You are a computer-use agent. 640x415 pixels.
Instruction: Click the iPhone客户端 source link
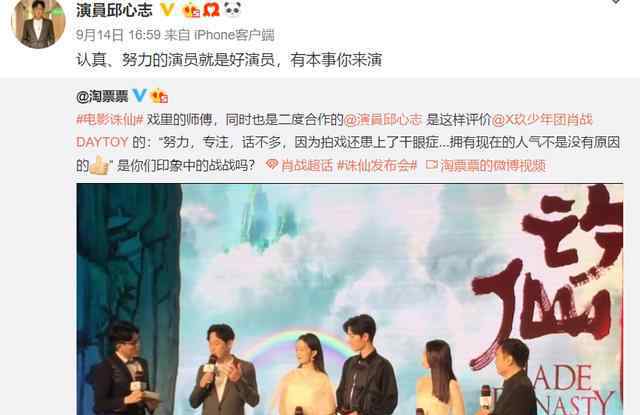tap(234, 35)
